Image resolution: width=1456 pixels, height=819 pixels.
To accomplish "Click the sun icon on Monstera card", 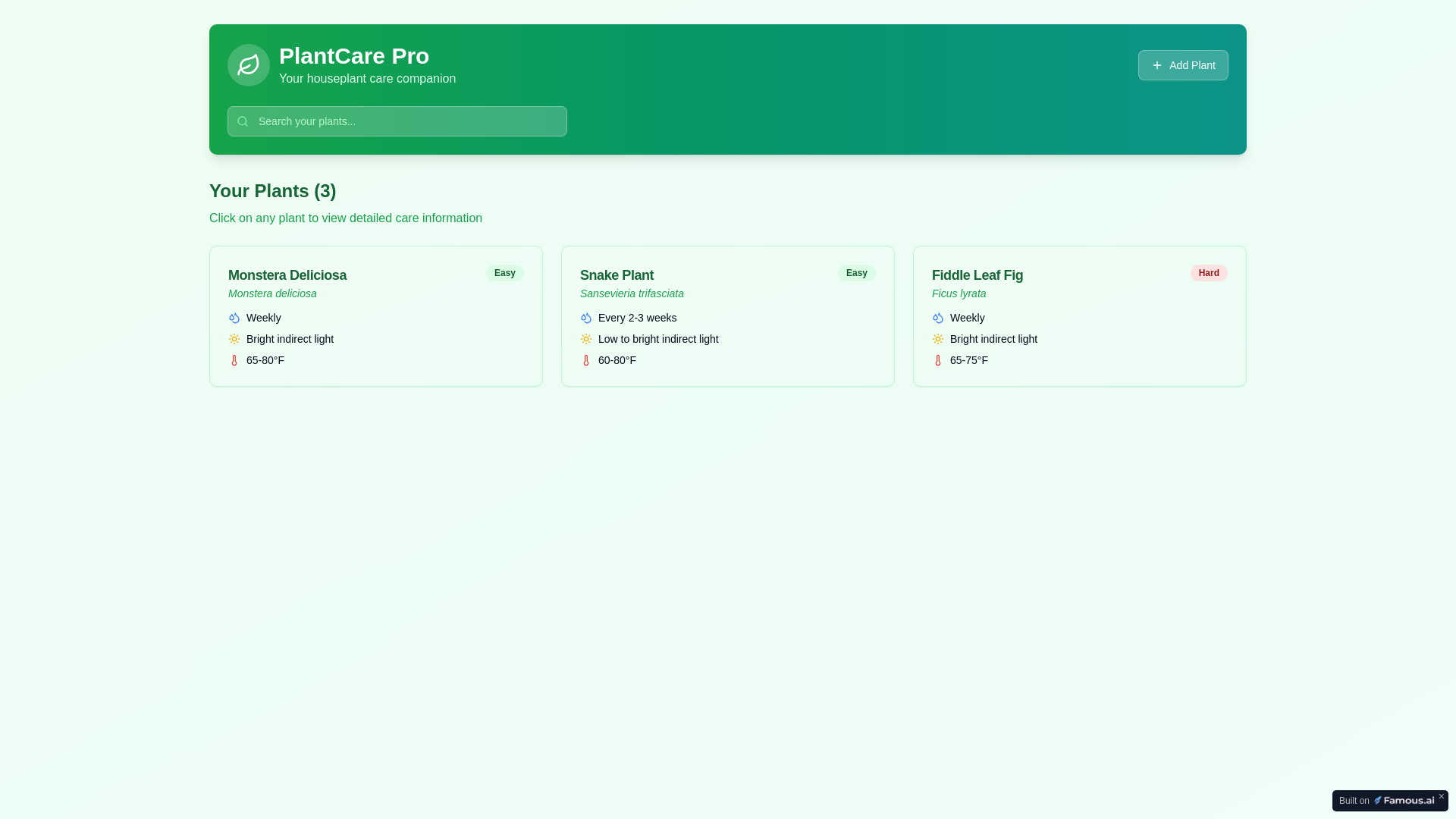I will point(234,339).
